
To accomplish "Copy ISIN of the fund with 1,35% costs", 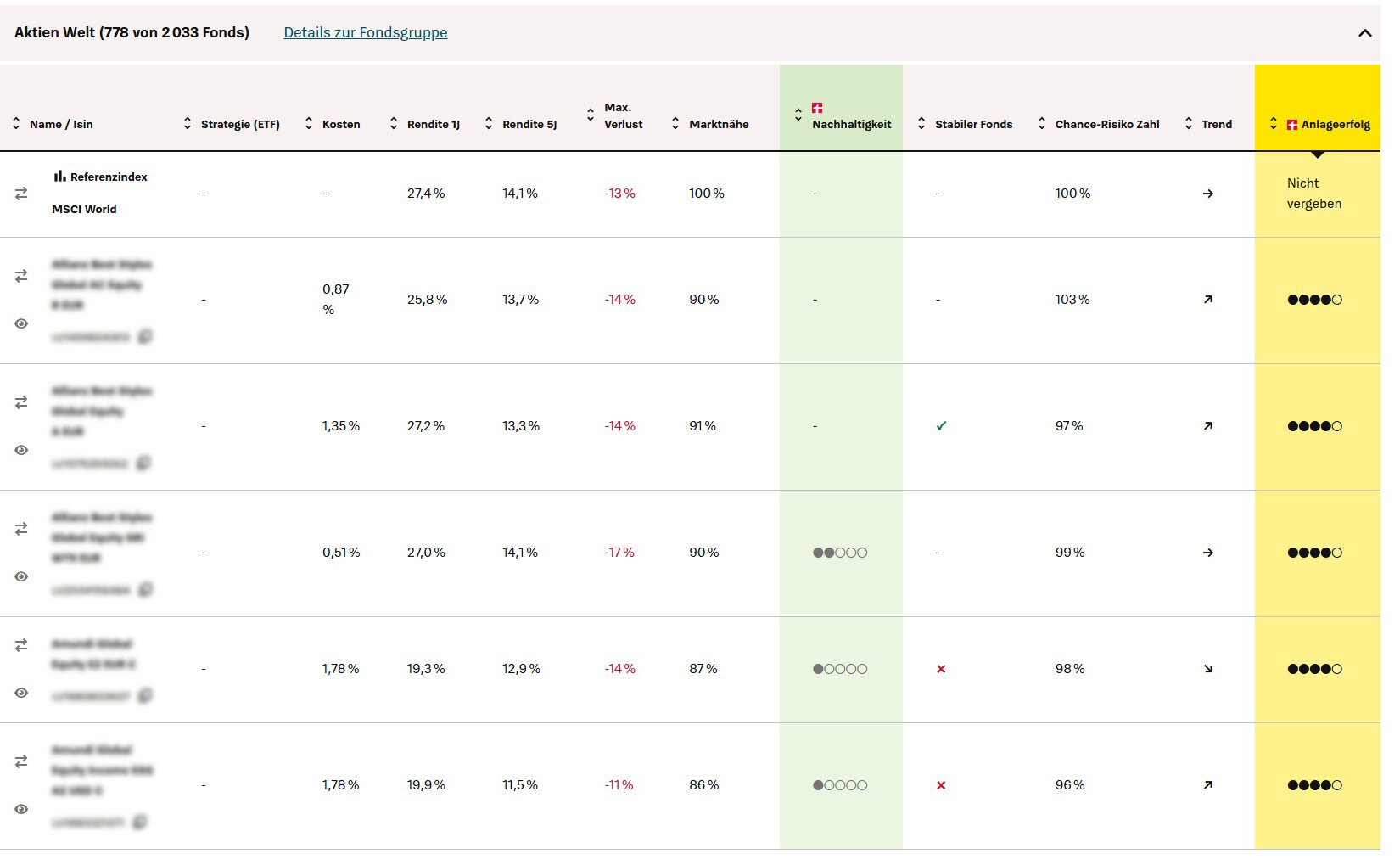I will 144,463.
